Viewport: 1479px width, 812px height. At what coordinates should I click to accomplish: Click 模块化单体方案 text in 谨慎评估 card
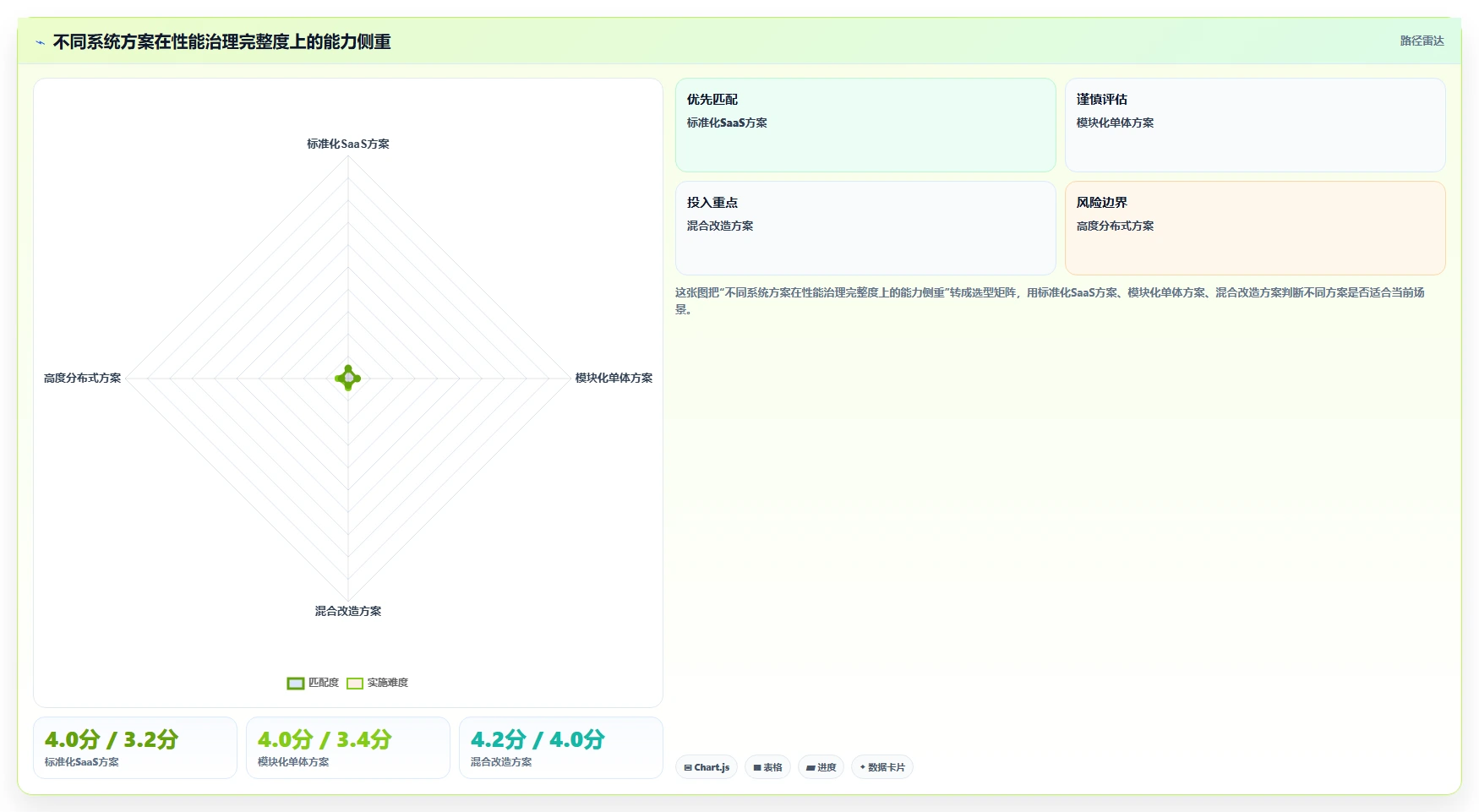pos(1115,123)
